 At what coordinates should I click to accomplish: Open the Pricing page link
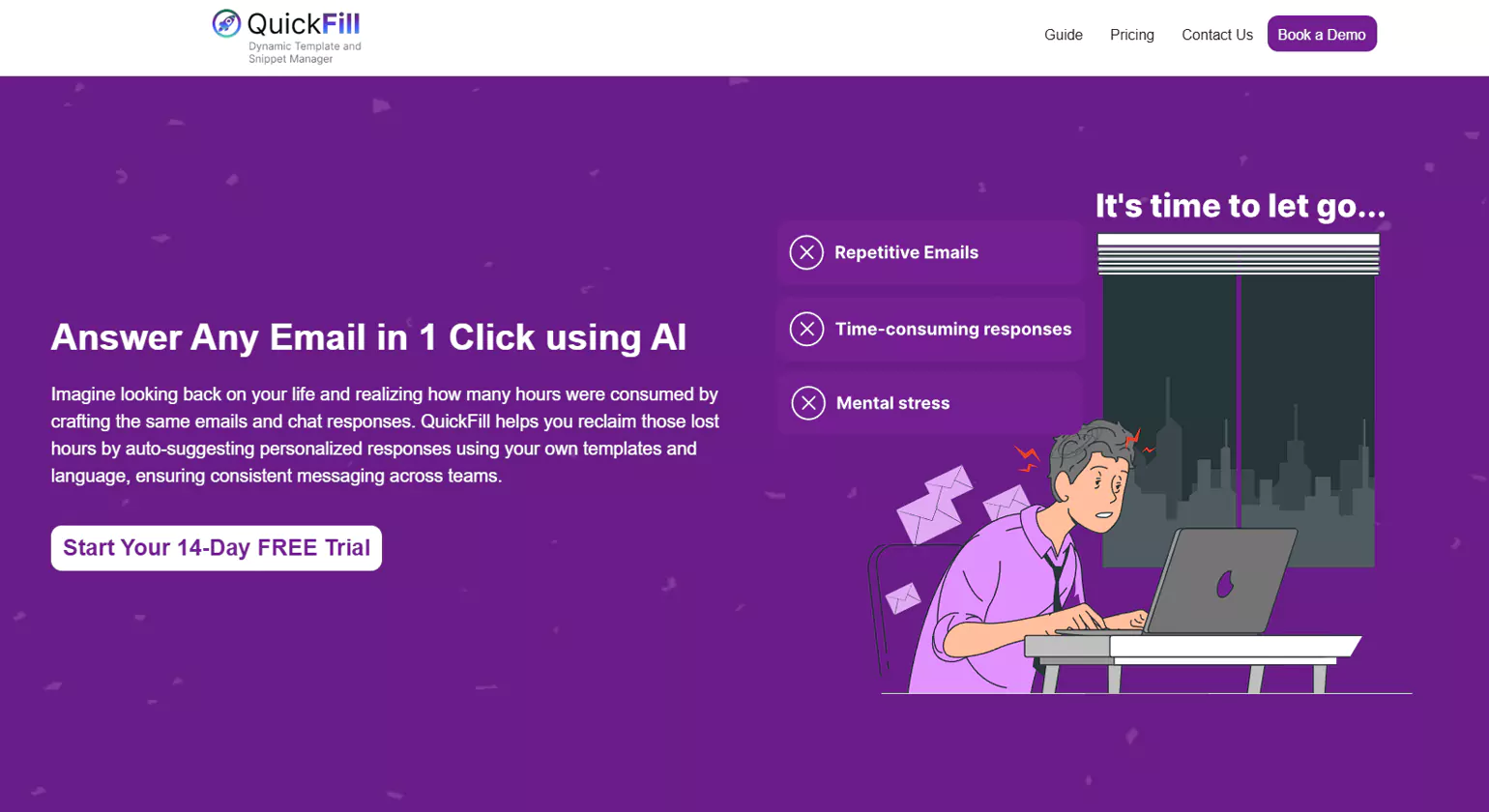click(x=1132, y=35)
